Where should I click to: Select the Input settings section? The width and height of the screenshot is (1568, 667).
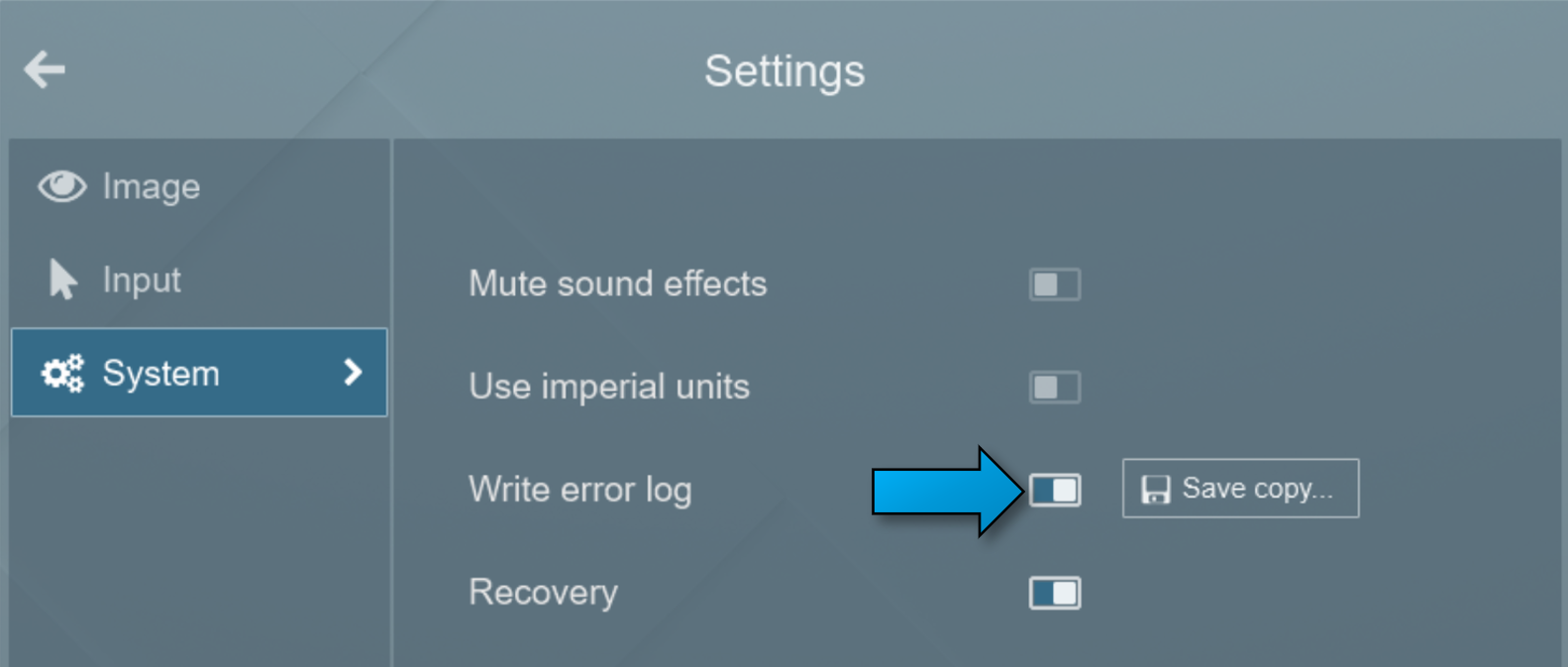142,279
